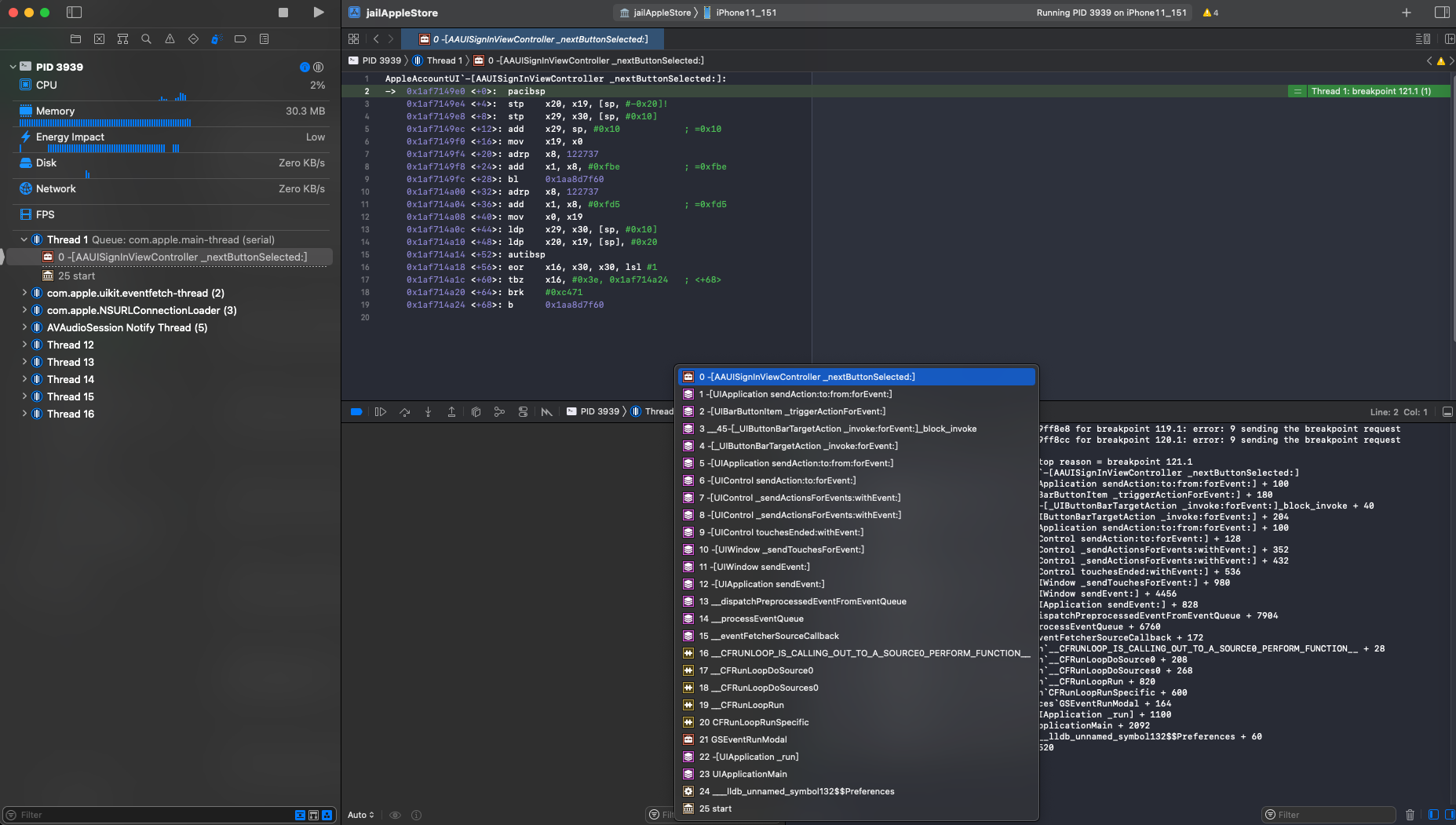This screenshot has width=1456, height=825.
Task: Expand com.apple.NSURLConnectionLoader (3) thread
Action: point(24,310)
